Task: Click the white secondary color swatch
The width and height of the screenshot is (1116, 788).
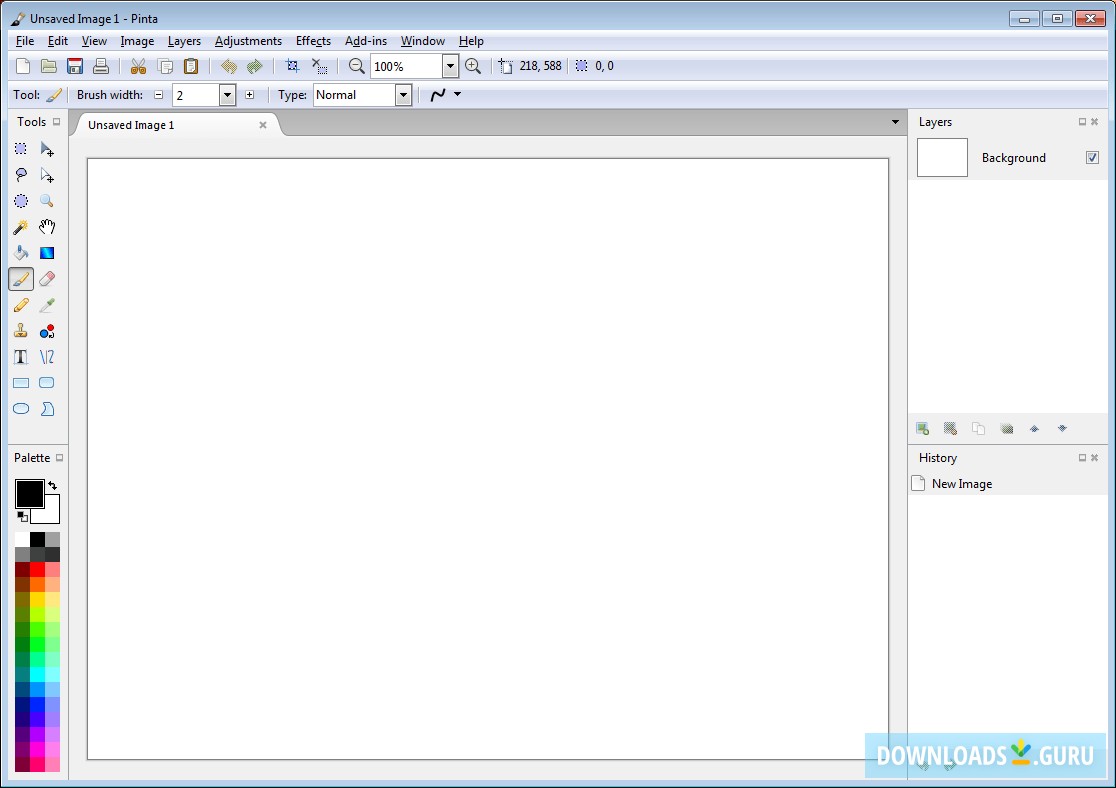Action: [x=48, y=513]
